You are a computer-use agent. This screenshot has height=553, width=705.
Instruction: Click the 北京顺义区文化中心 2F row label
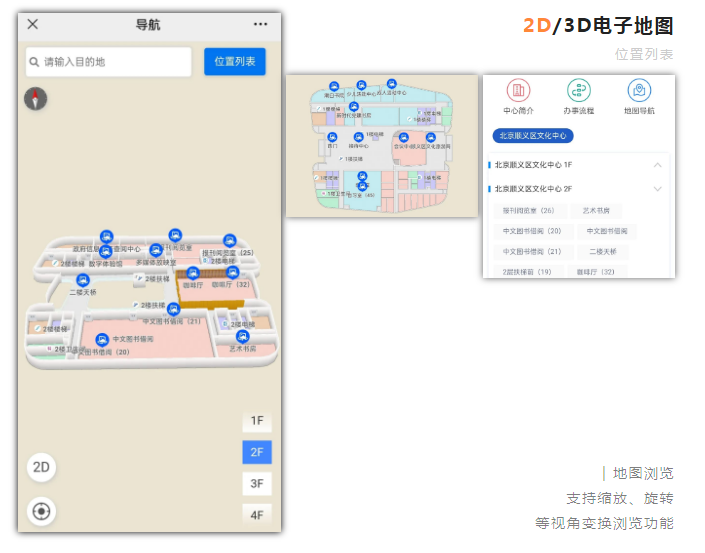[533, 189]
